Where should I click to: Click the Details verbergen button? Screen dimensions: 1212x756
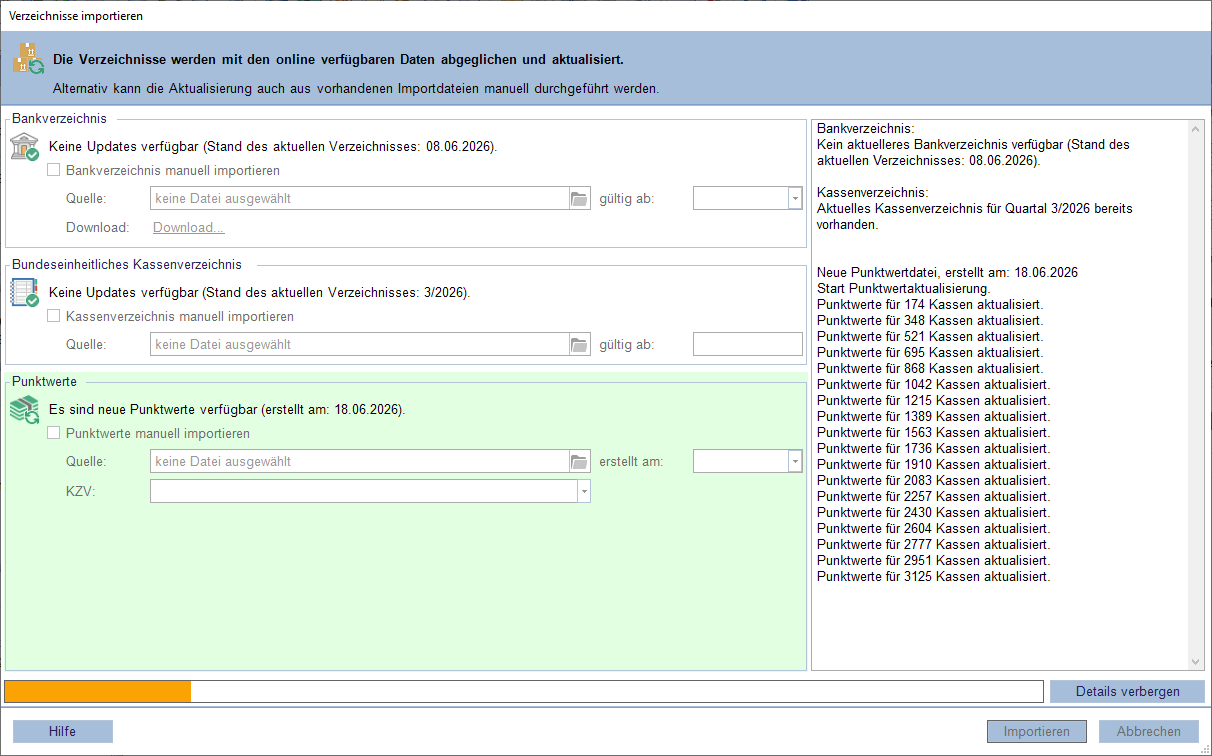point(1127,691)
